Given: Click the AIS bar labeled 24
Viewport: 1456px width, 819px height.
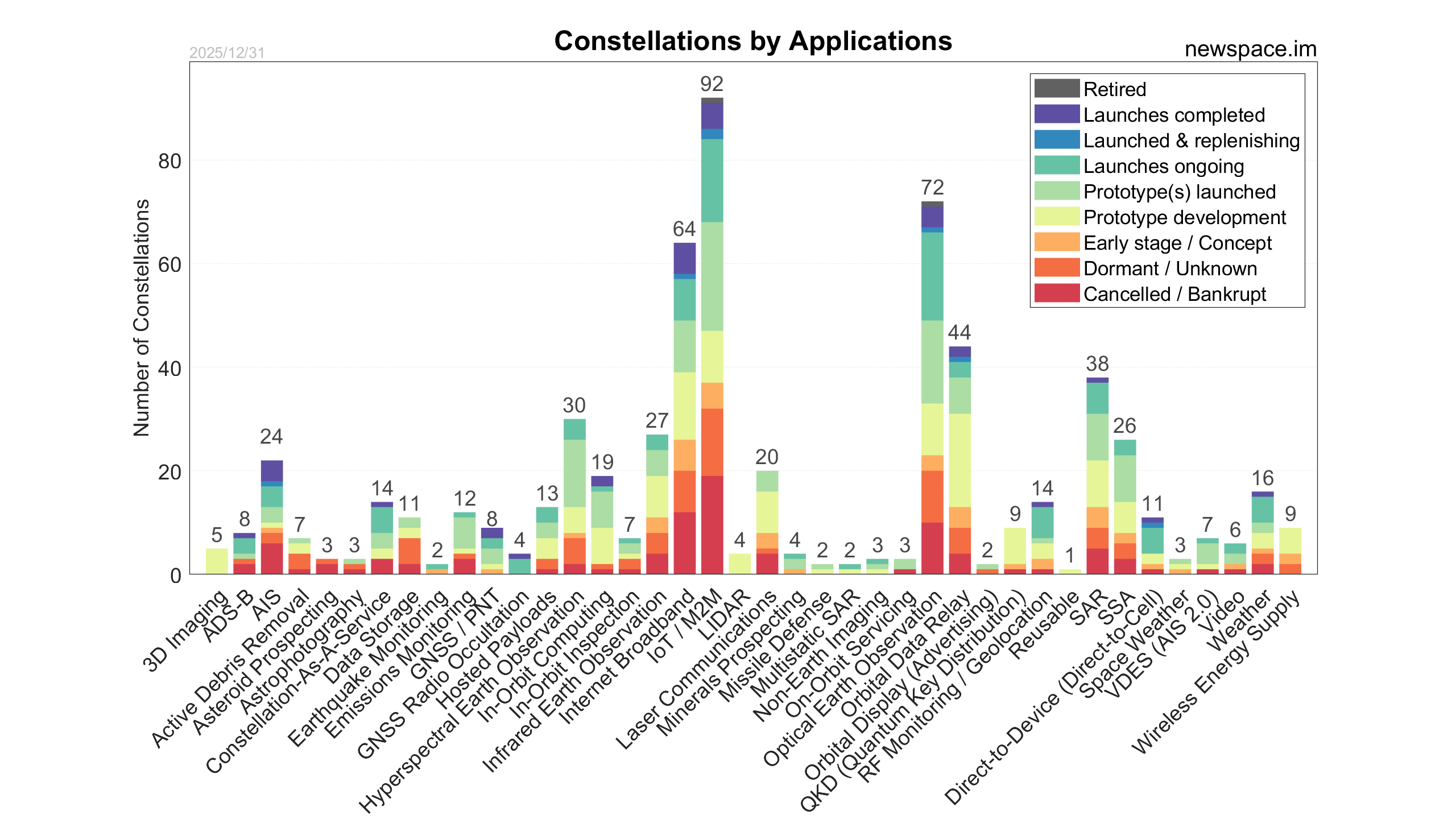Looking at the screenshot, I should (x=271, y=518).
